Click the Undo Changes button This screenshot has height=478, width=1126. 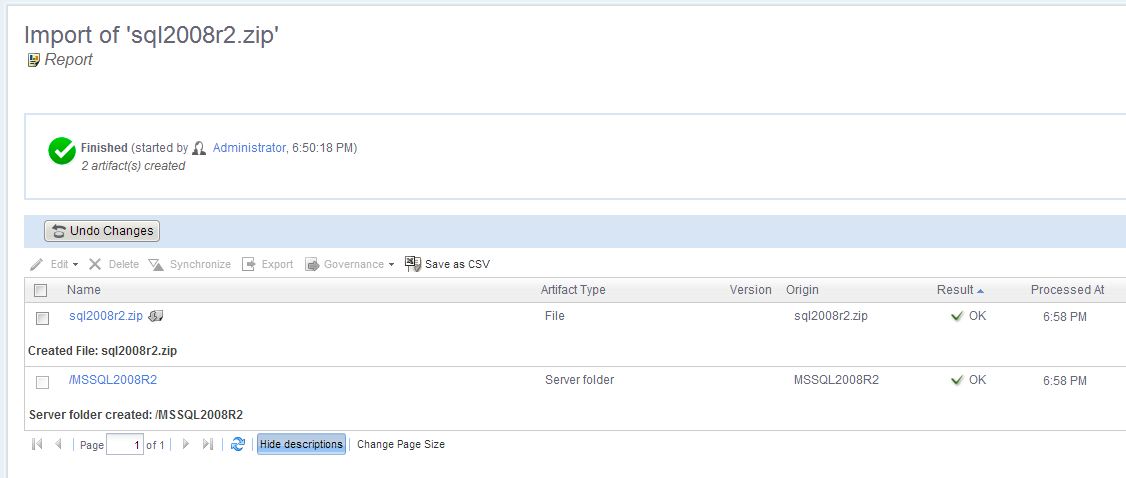coord(102,231)
